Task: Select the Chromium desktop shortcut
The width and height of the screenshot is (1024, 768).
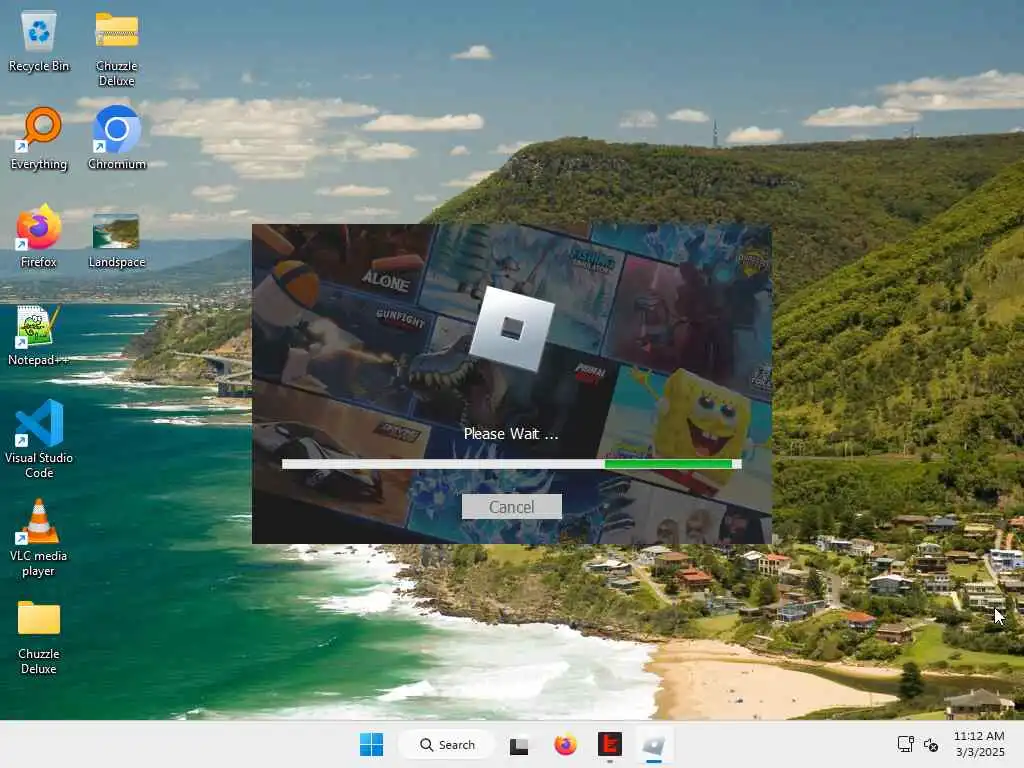Action: point(117,138)
